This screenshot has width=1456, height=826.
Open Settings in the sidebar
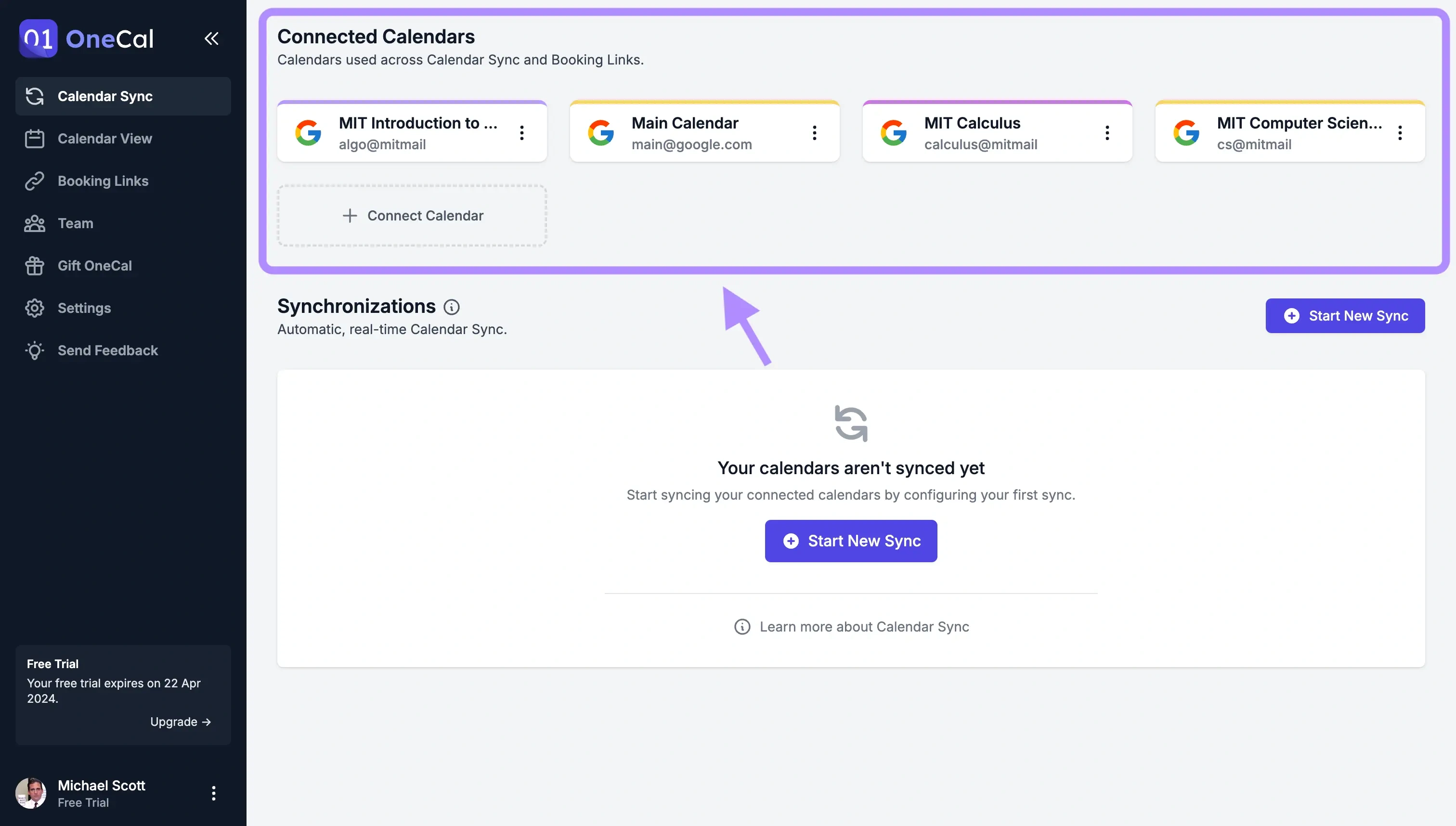click(x=84, y=308)
